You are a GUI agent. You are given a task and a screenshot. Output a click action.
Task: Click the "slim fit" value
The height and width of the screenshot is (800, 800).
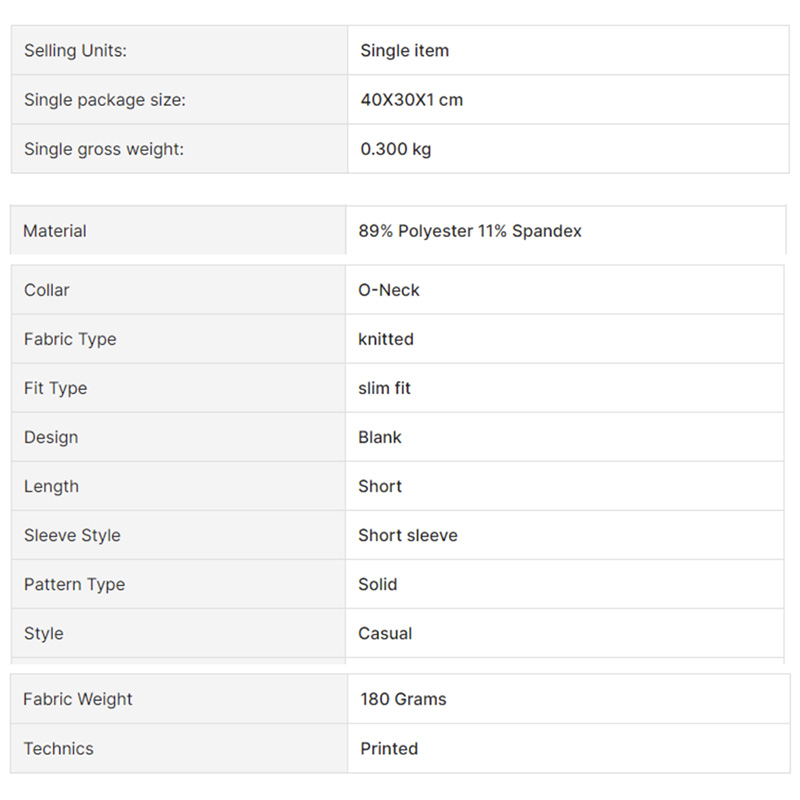pos(384,388)
